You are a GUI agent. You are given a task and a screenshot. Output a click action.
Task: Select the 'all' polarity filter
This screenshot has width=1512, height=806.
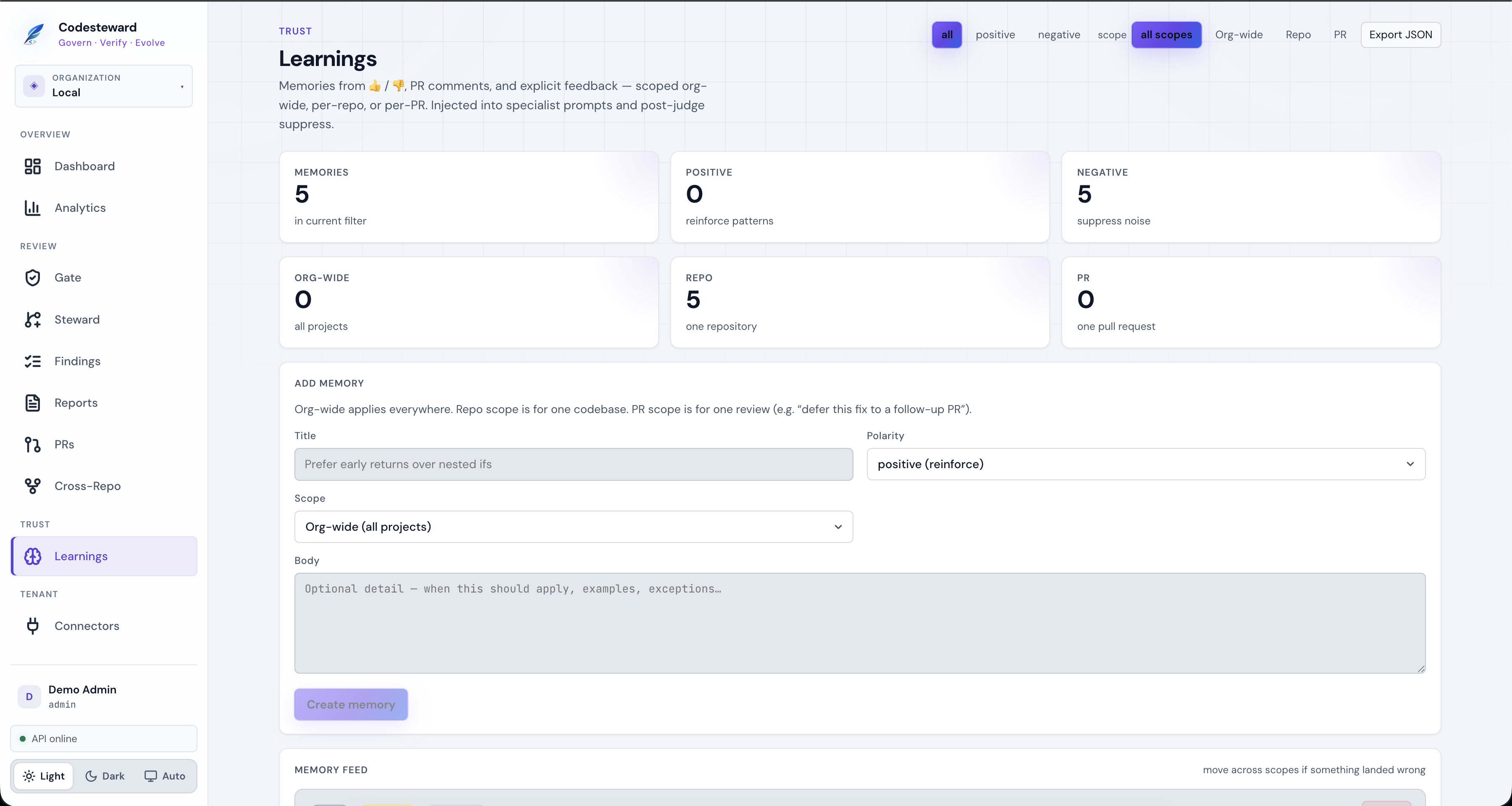coord(947,34)
